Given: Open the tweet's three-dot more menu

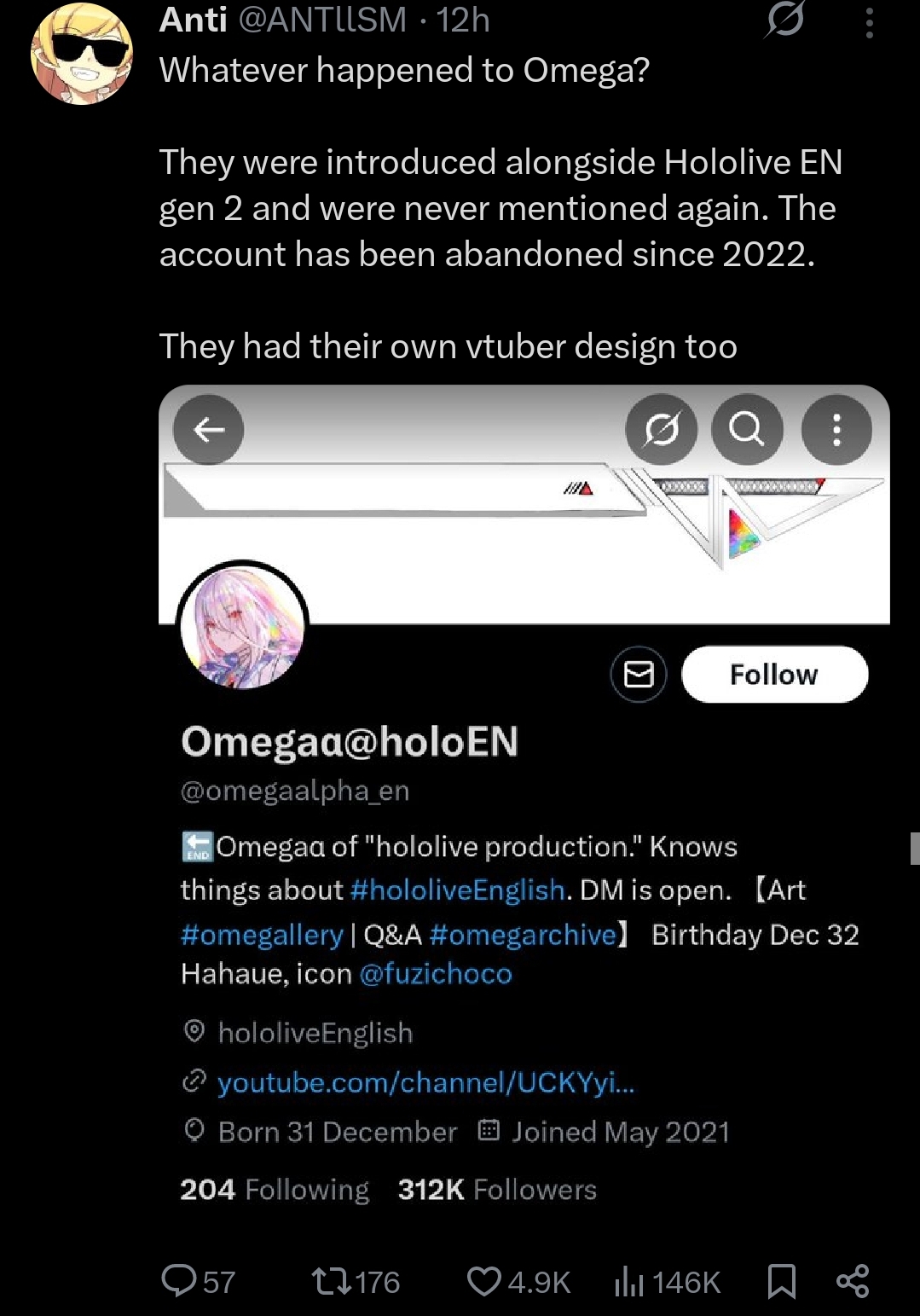Looking at the screenshot, I should click(869, 22).
